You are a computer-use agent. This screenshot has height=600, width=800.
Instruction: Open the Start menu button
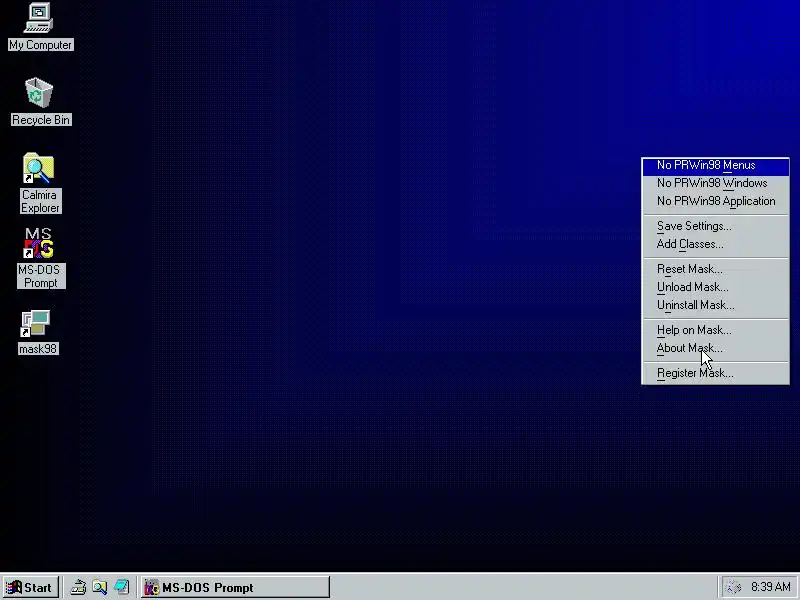(x=31, y=587)
